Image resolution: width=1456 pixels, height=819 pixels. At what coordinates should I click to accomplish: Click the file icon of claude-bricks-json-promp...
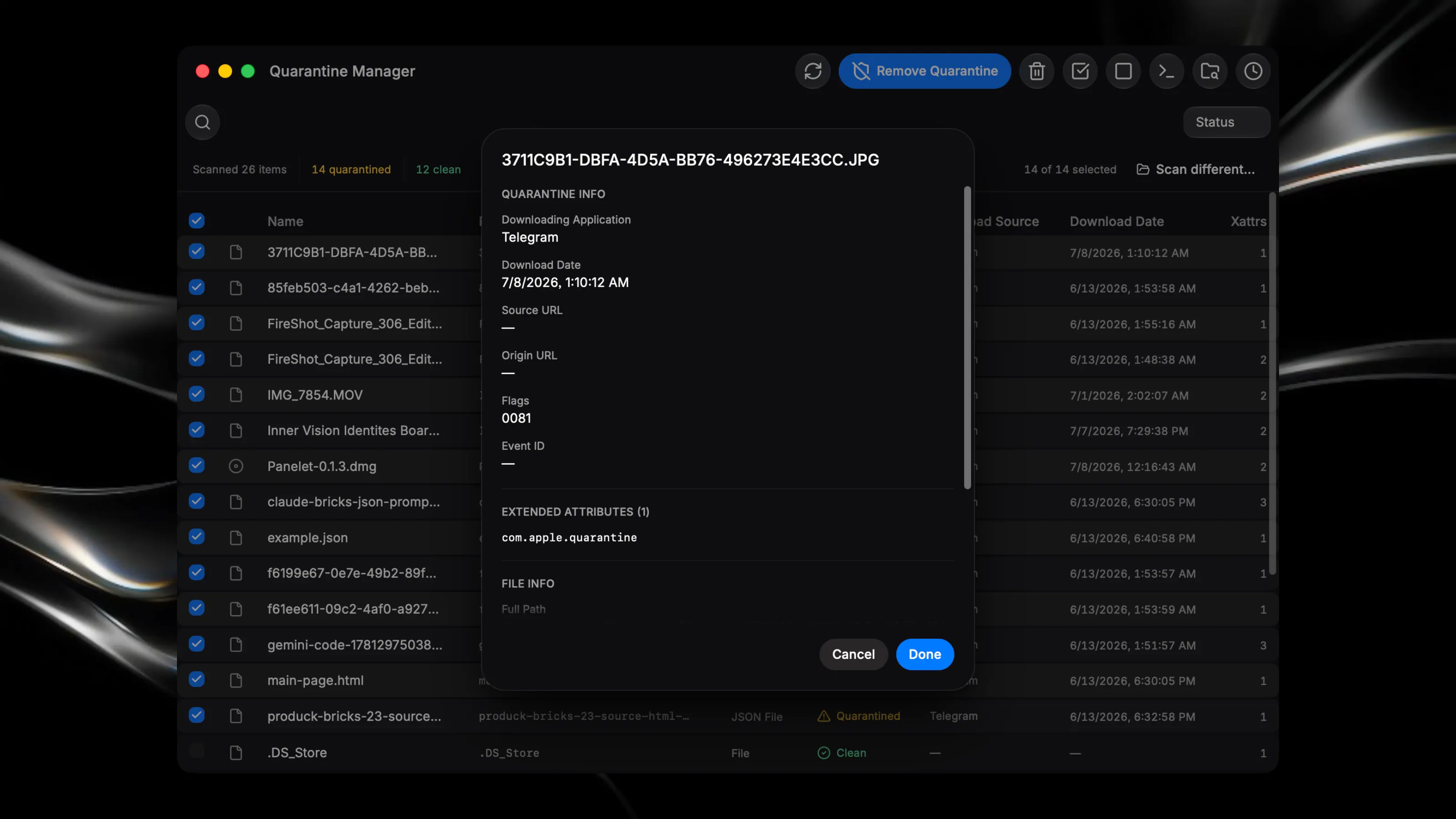(x=236, y=502)
